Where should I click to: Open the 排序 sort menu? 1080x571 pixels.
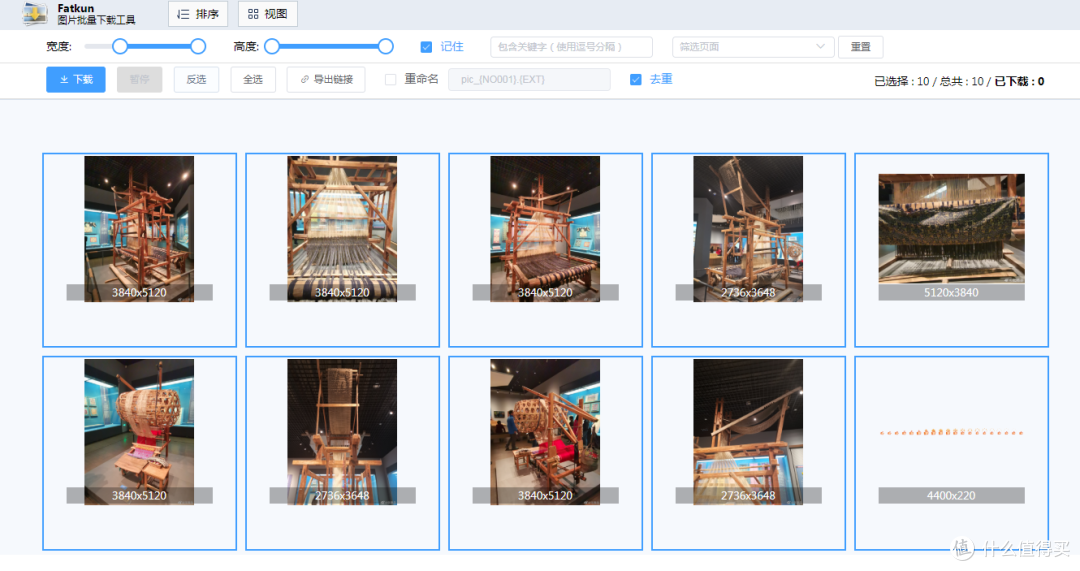click(198, 14)
